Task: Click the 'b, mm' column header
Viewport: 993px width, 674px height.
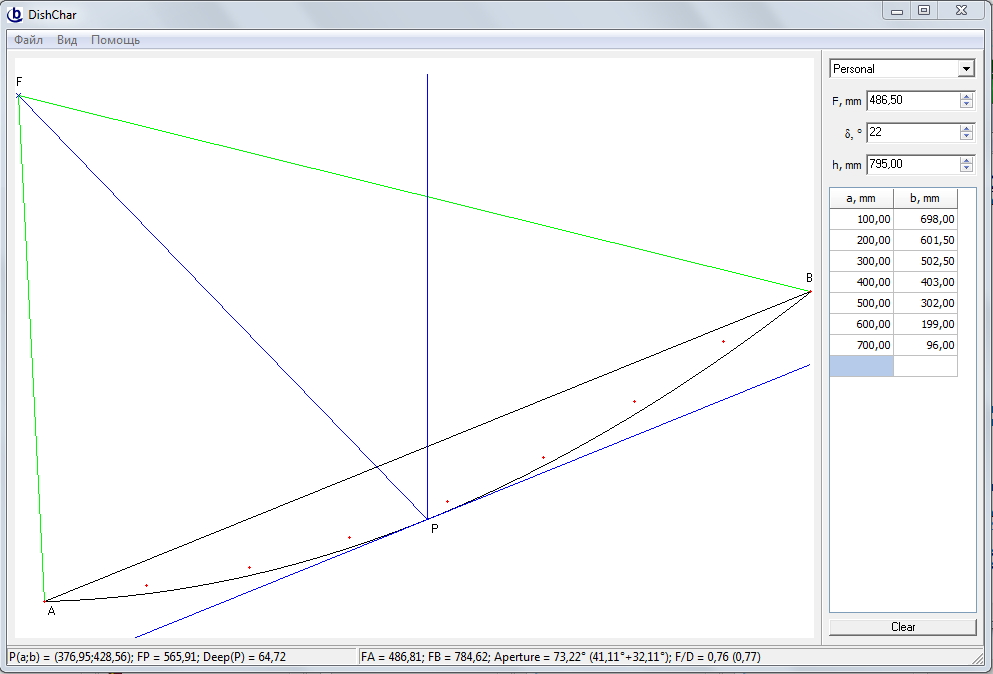Action: tap(925, 198)
